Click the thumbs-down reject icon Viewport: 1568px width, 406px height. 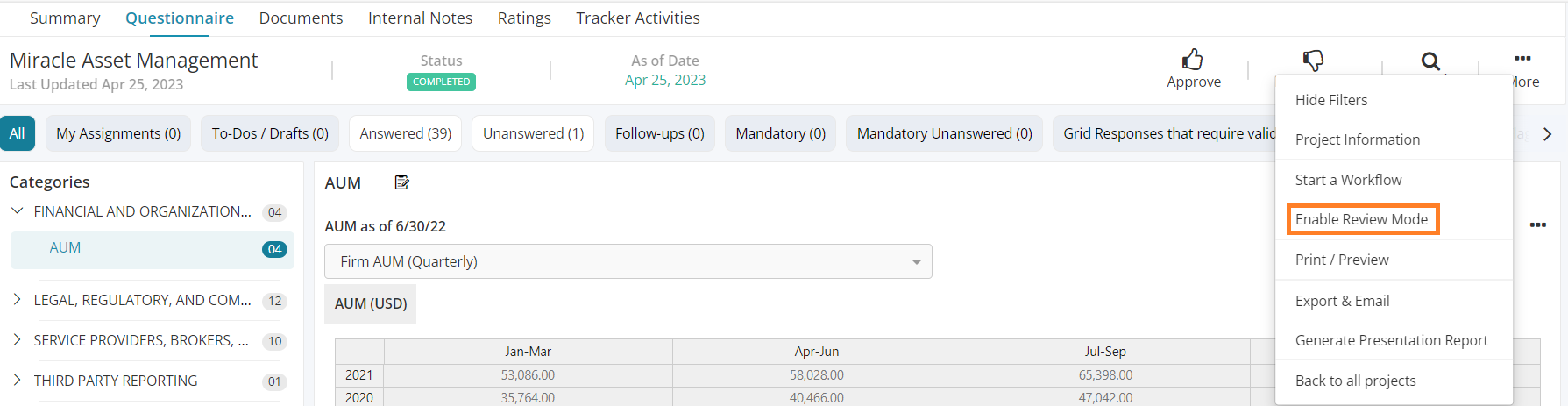1313,60
